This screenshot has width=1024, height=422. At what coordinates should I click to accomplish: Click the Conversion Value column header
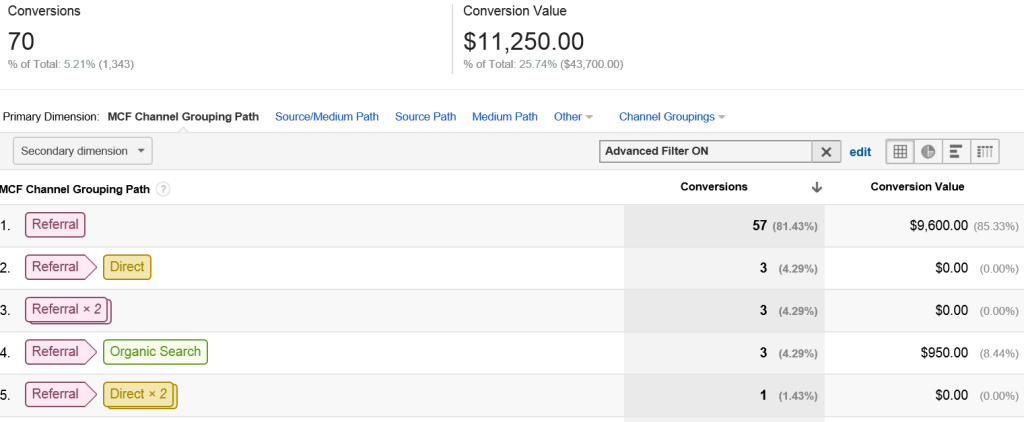(917, 187)
